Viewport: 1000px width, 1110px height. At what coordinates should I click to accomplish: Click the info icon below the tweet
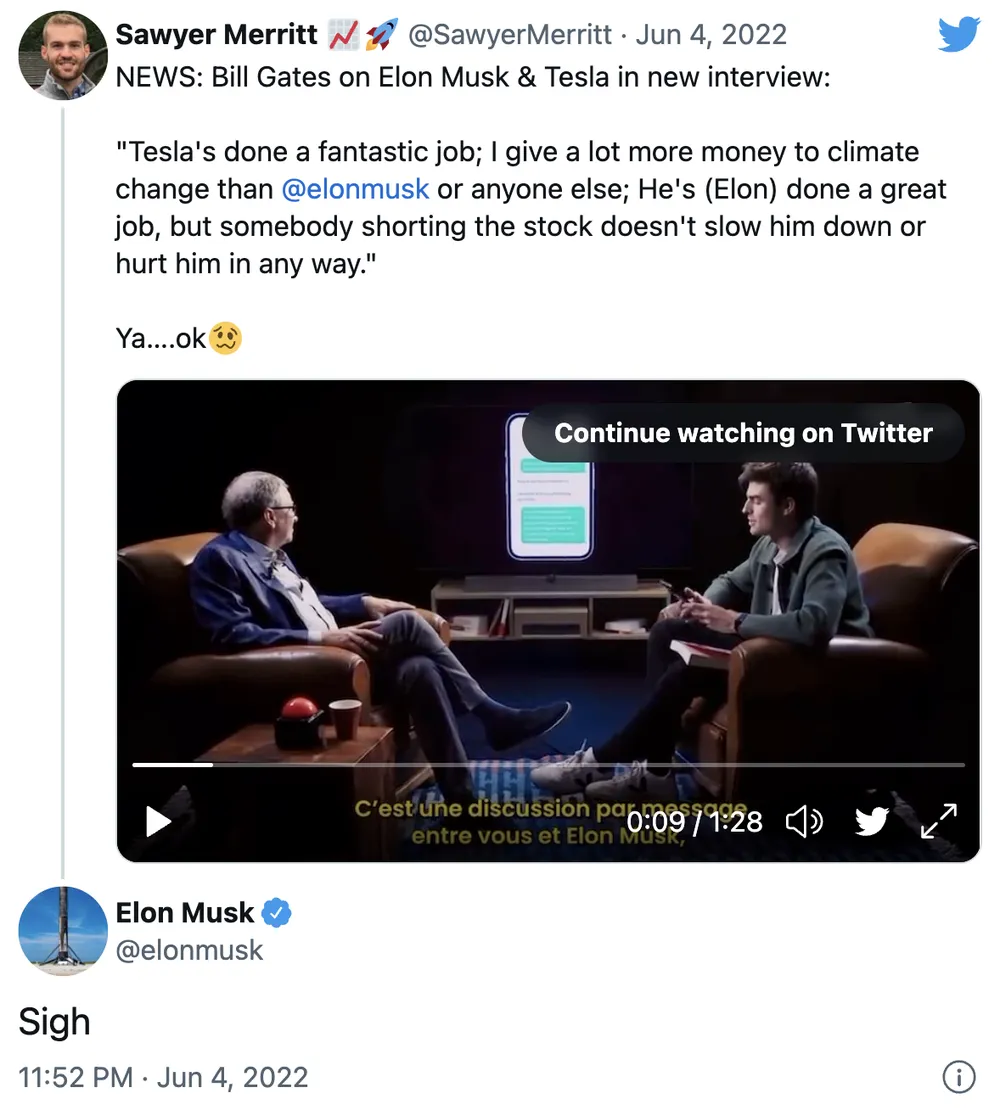pos(959,1077)
